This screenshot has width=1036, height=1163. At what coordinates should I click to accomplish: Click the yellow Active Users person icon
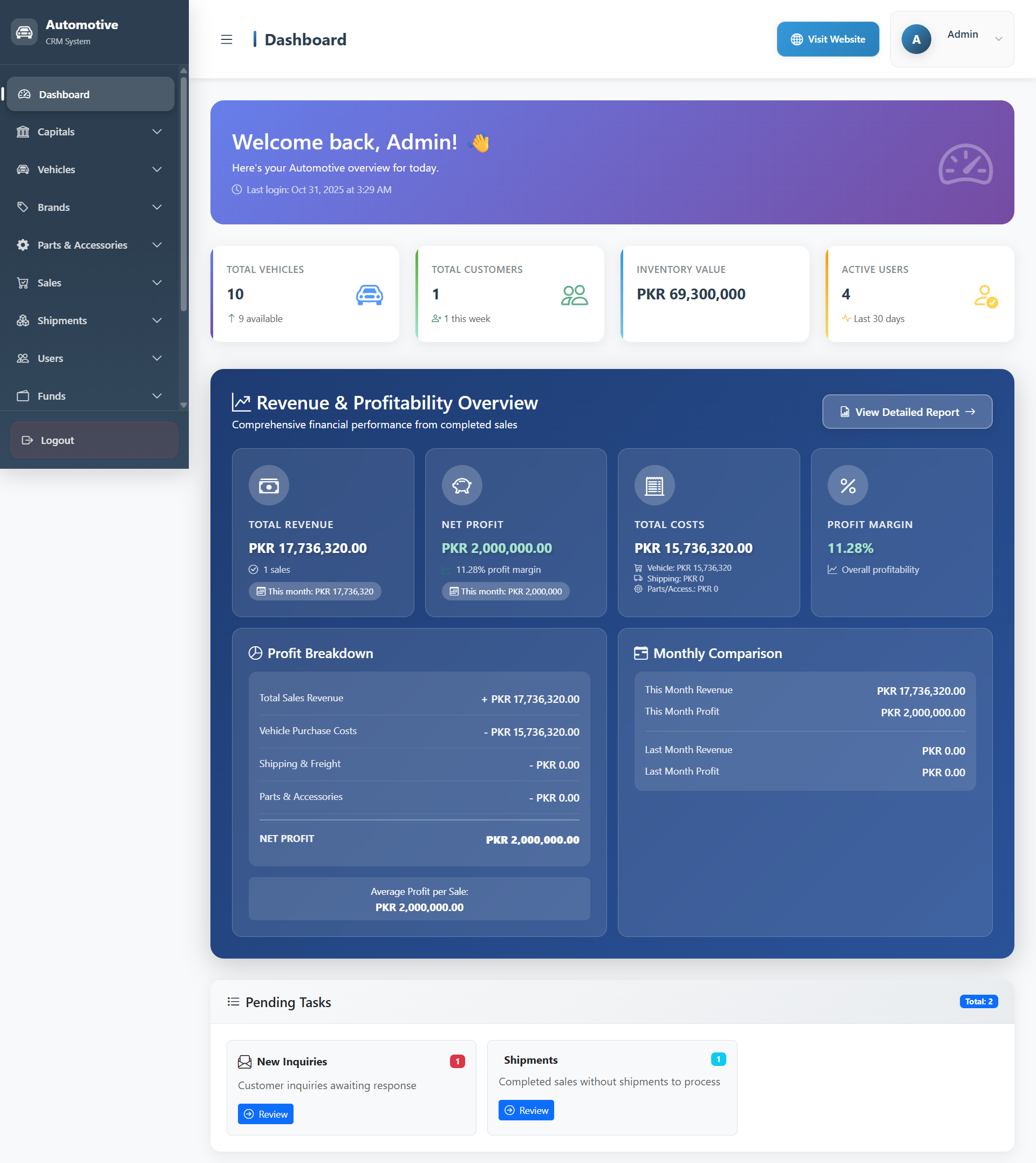(985, 296)
